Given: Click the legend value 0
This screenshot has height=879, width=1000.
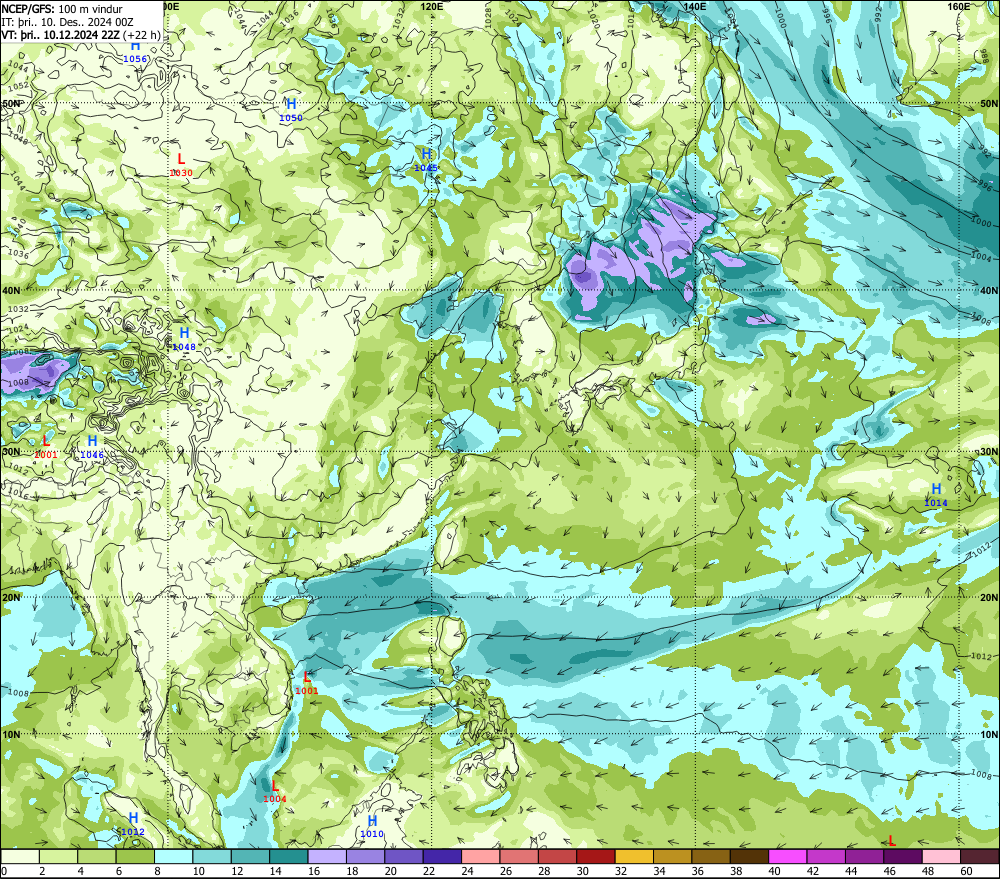Looking at the screenshot, I should tap(4, 871).
